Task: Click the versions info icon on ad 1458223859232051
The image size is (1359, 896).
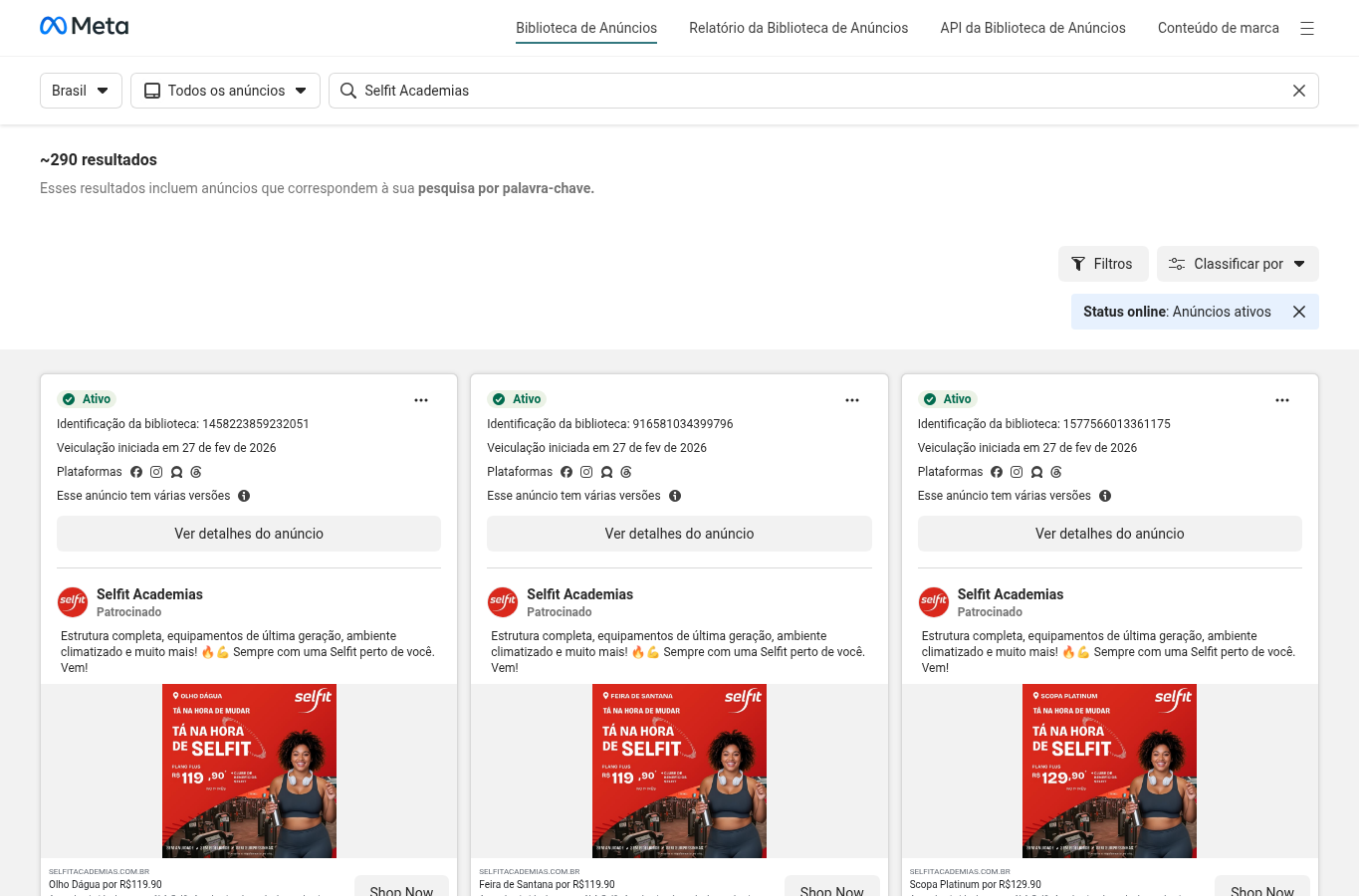Action: click(x=244, y=496)
